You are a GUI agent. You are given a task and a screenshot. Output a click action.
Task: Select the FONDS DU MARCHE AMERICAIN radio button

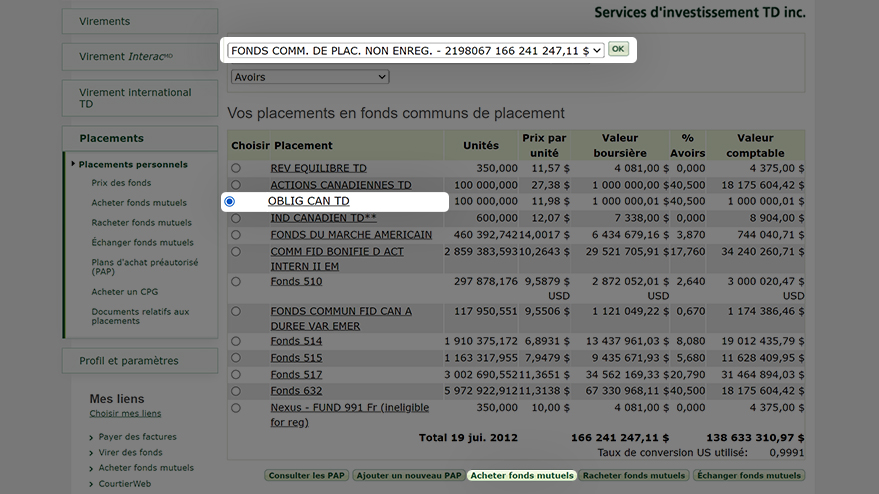(x=235, y=235)
